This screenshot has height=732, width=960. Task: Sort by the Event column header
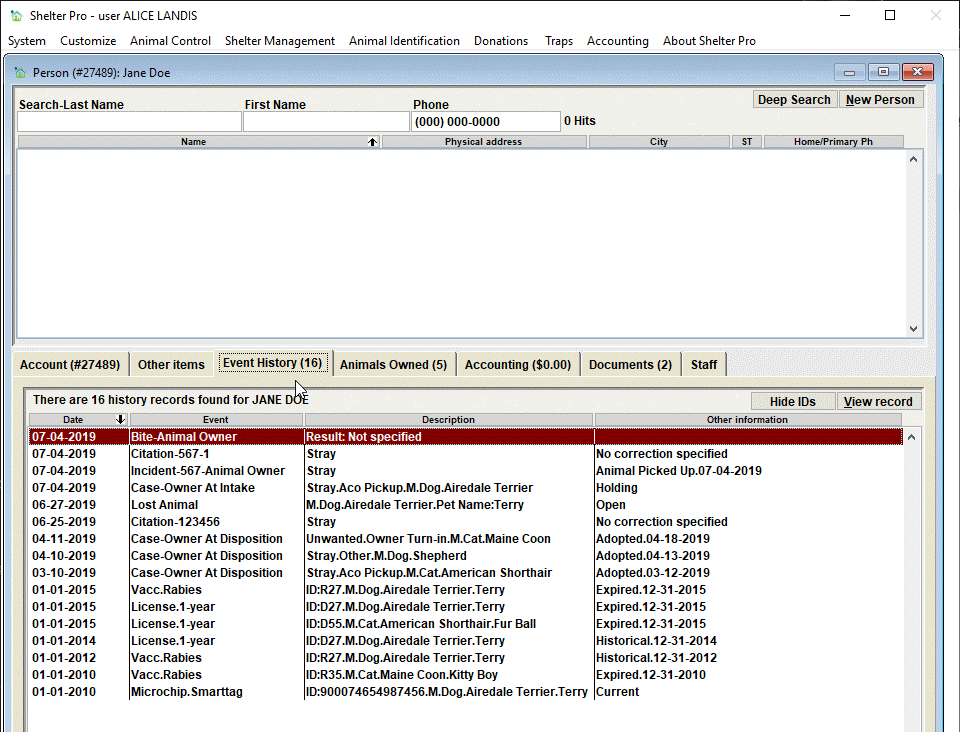216,420
